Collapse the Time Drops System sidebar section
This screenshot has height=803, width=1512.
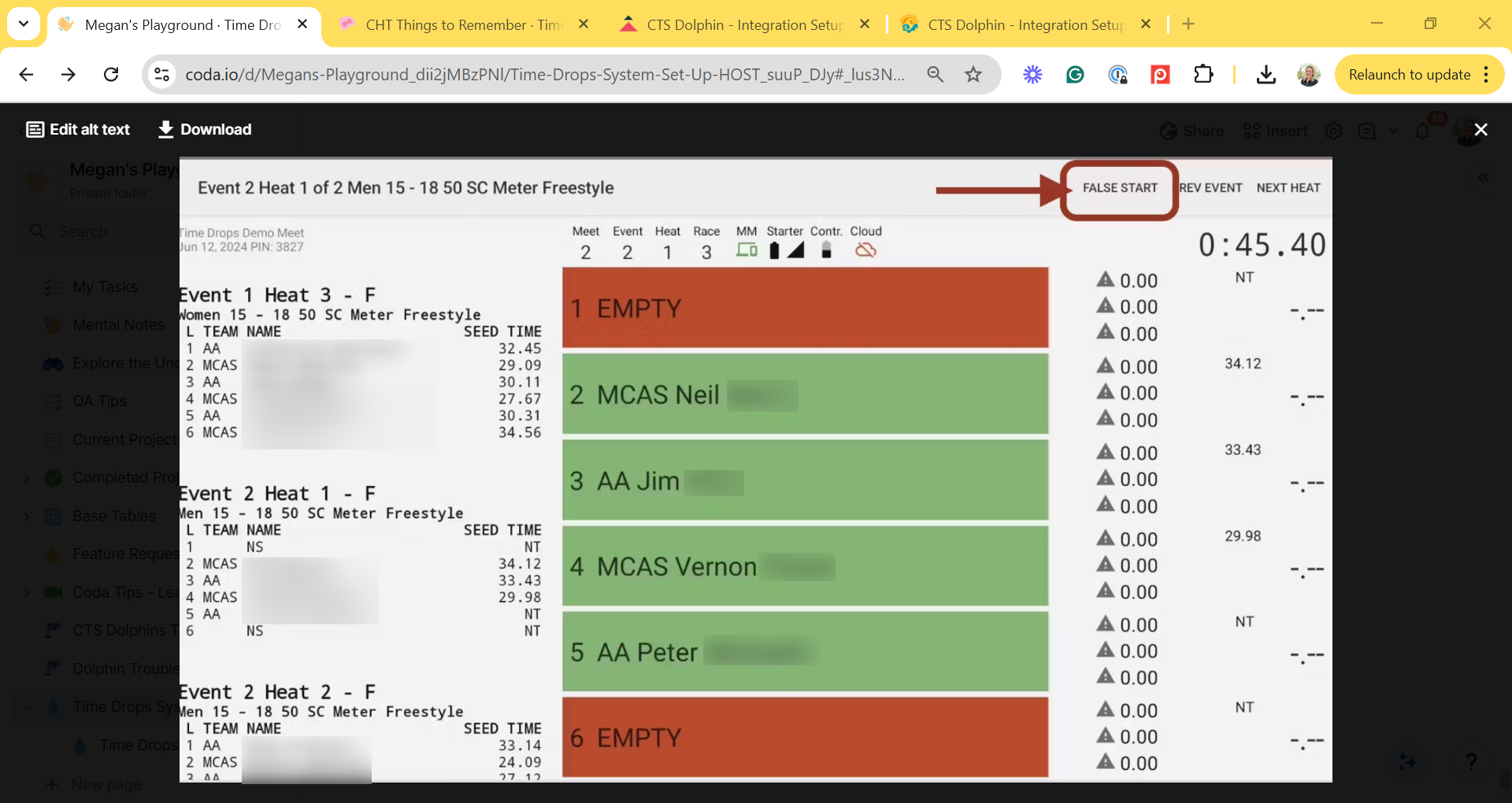(26, 707)
